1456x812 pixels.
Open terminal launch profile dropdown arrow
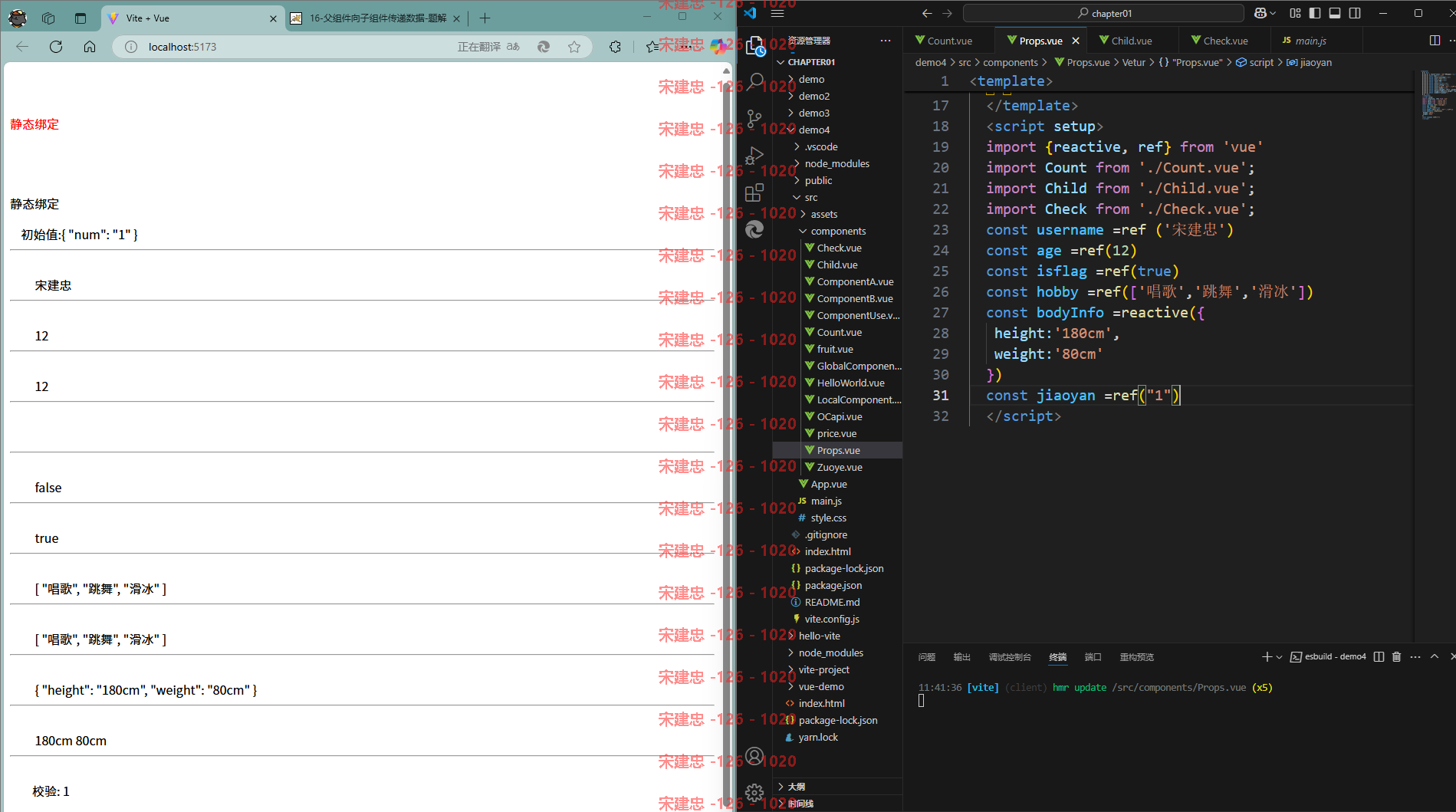(x=1279, y=657)
